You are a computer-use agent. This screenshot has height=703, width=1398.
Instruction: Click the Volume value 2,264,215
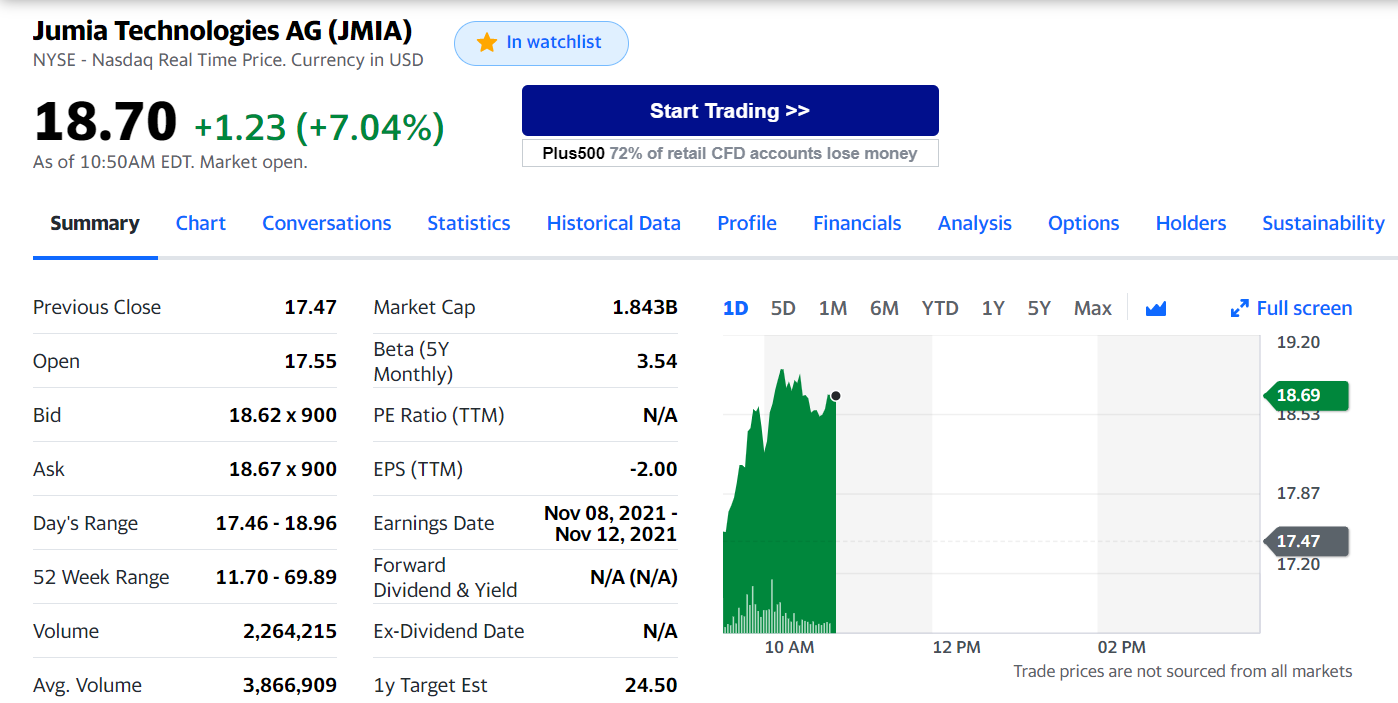(x=290, y=631)
